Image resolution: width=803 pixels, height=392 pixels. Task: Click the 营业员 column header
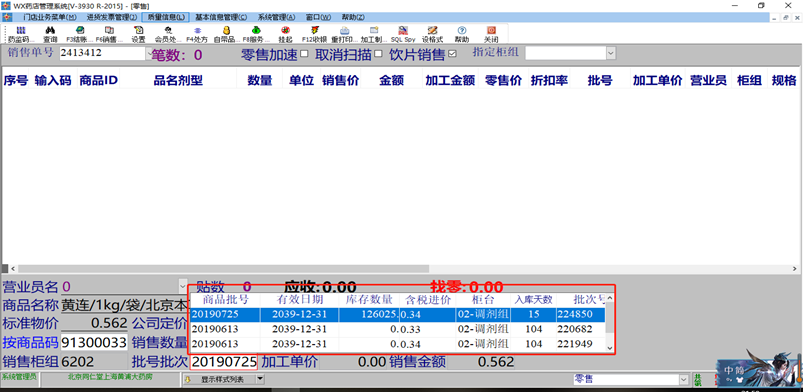708,80
